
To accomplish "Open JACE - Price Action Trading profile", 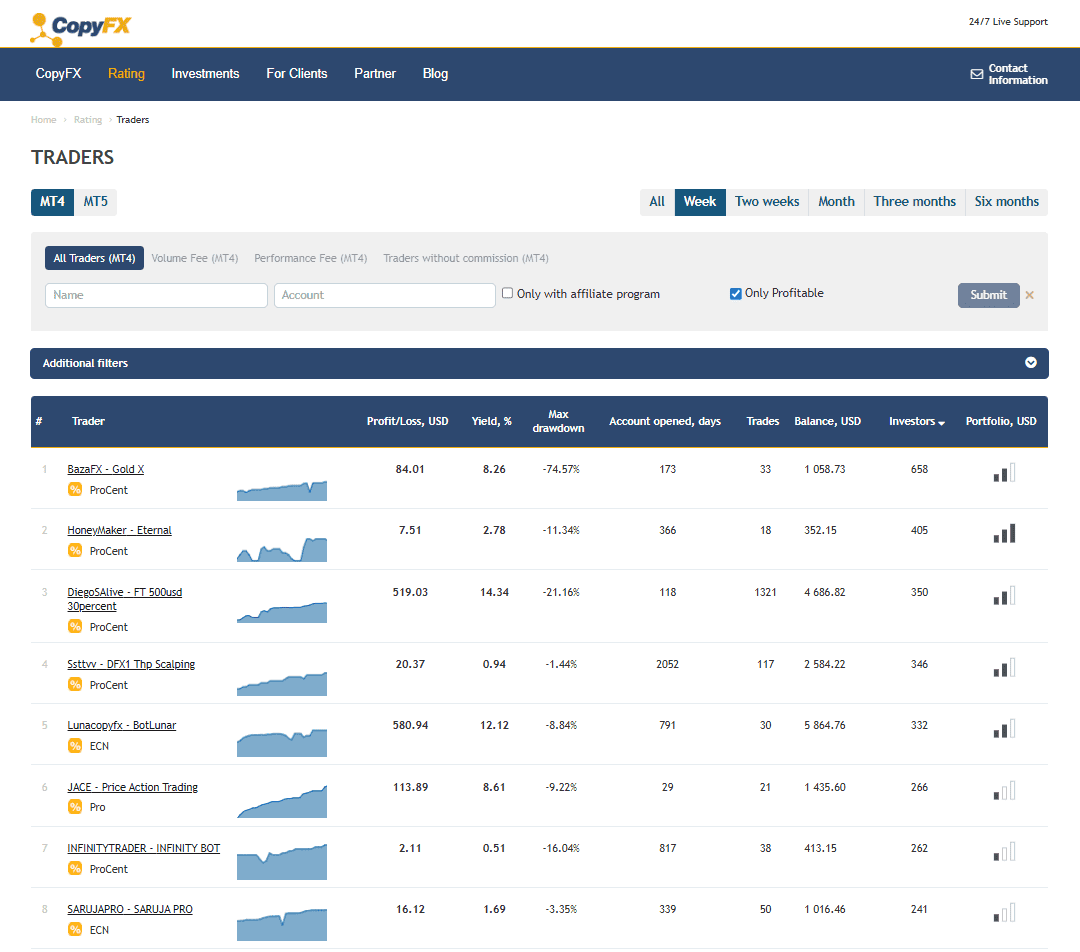I will point(132,787).
